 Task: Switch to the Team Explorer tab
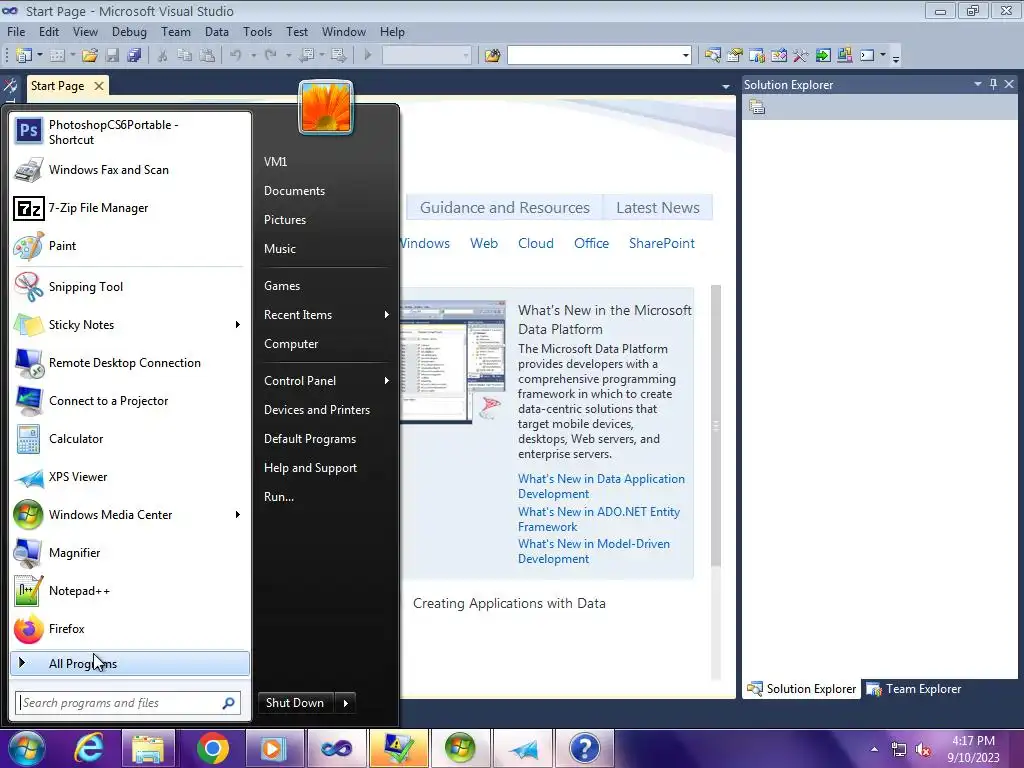(x=914, y=689)
